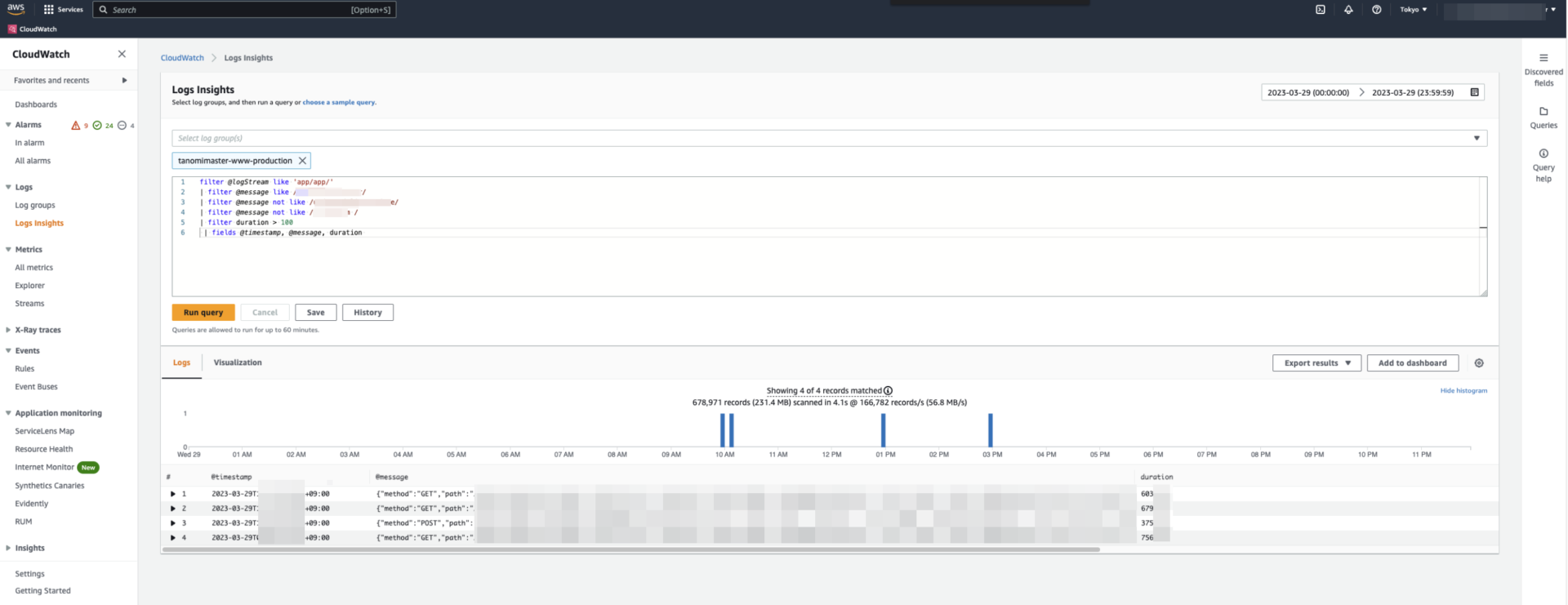Open Query help info icon
The width and height of the screenshot is (1568, 605).
click(x=1543, y=153)
